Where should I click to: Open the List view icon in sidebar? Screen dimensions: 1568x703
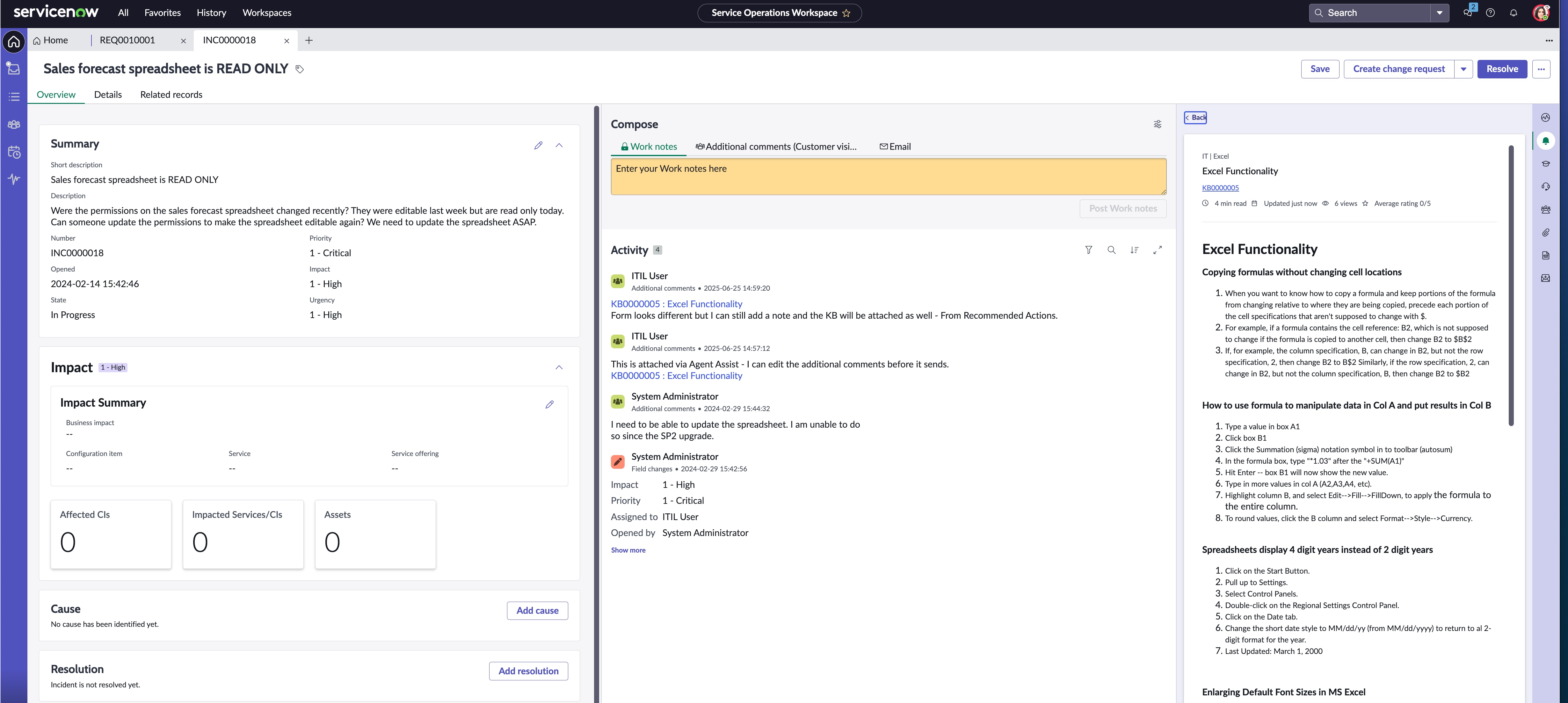[x=14, y=97]
